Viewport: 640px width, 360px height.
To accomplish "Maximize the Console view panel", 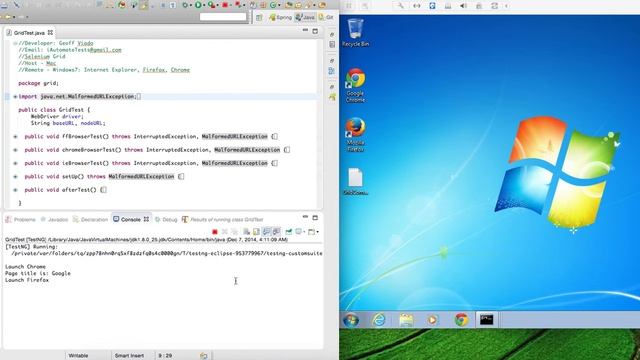I will point(315,218).
